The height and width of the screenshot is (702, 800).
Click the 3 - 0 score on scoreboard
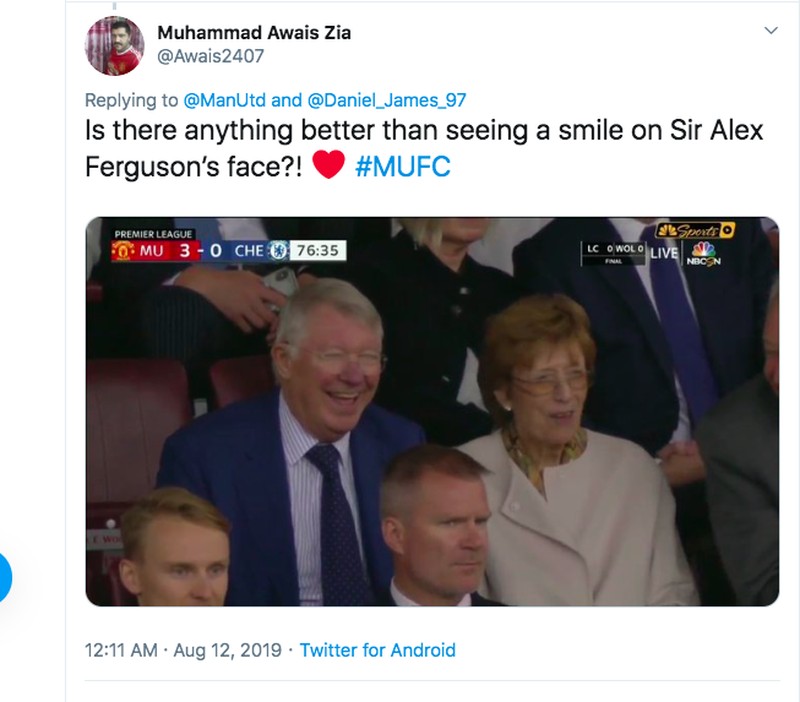[198, 250]
